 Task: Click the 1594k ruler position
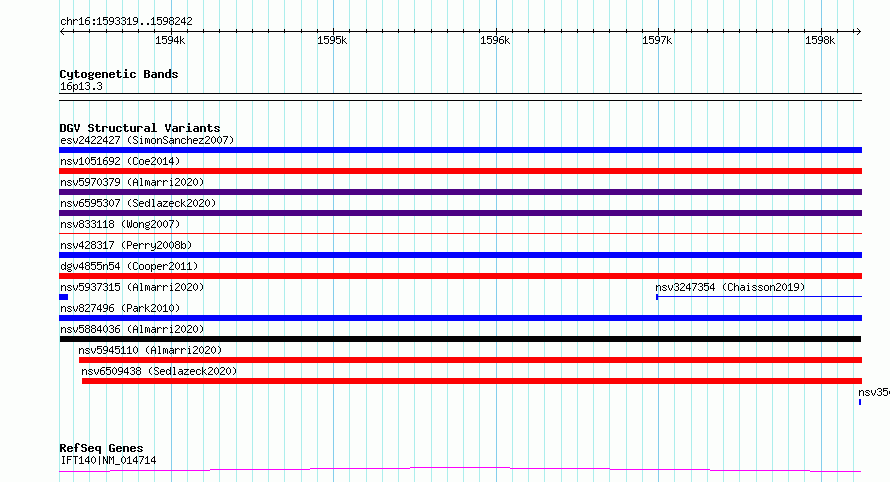pos(170,40)
